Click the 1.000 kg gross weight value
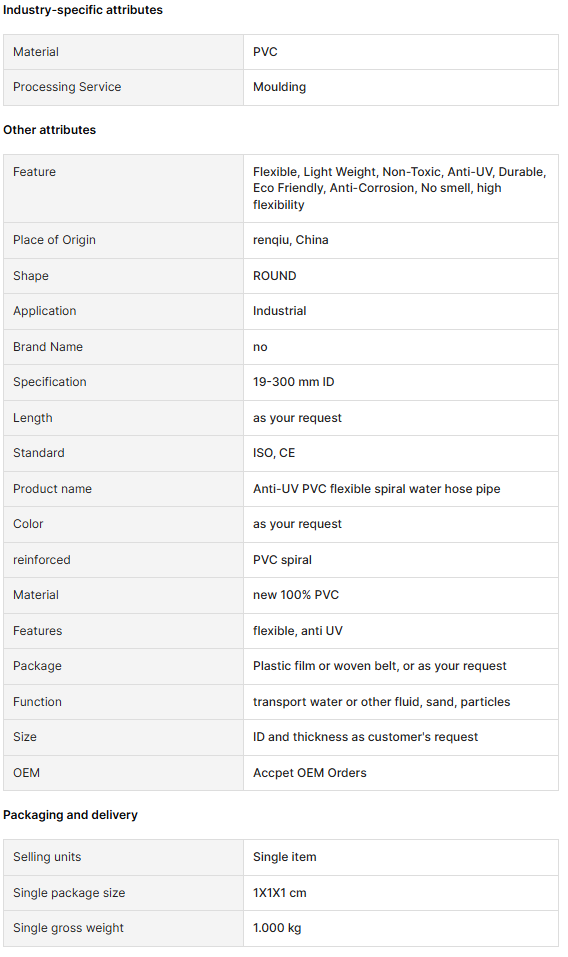568x957 pixels. (x=277, y=928)
